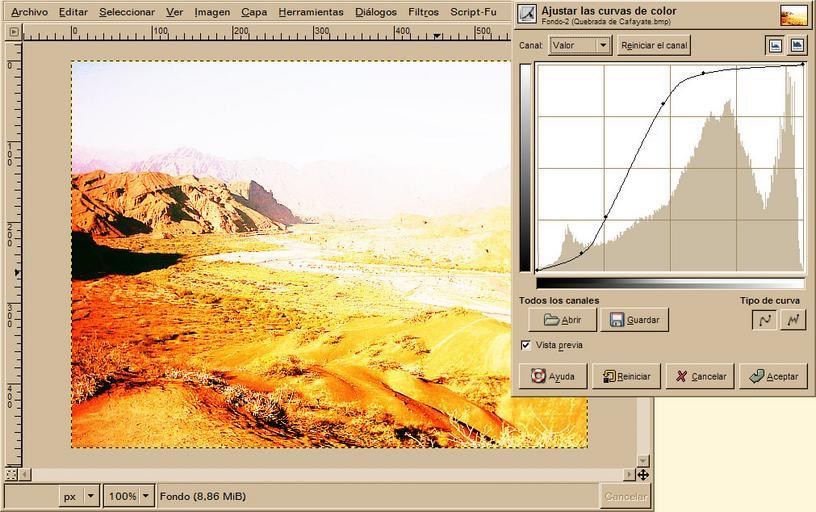Select the logarithmic histogram scale icon
816x512 pixels.
(797, 45)
